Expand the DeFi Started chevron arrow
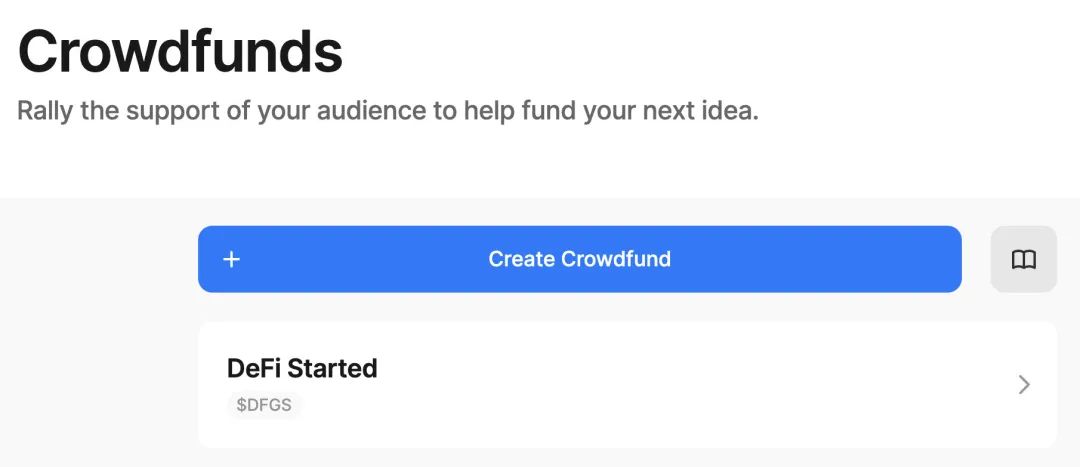The image size is (1080, 467). (1024, 384)
